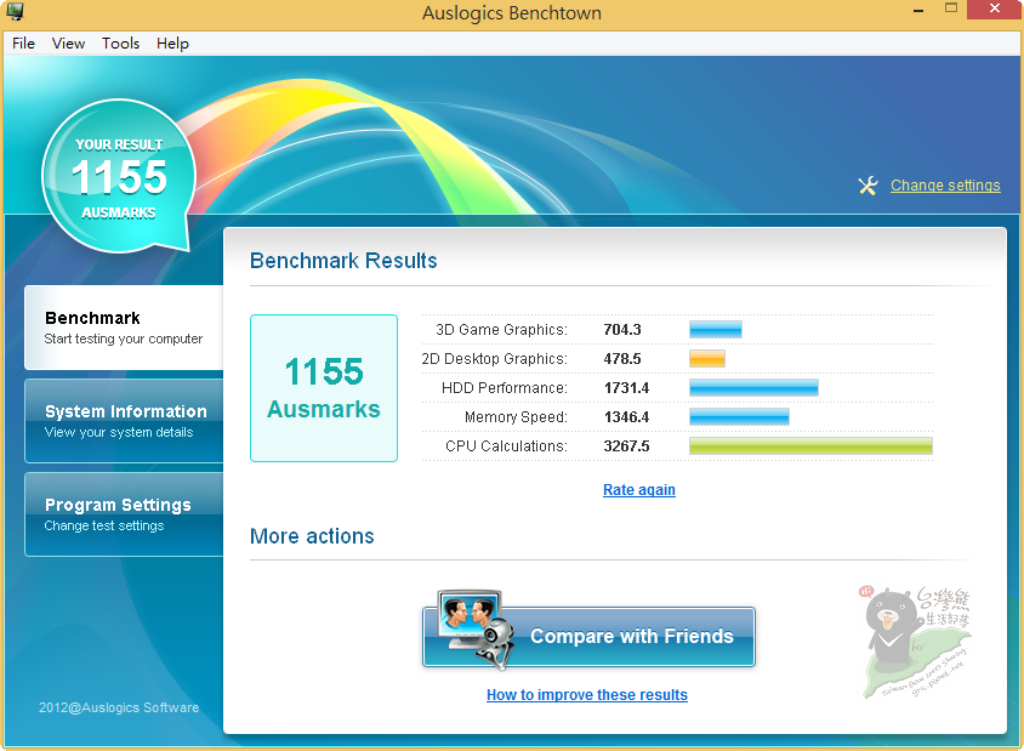Switch to the System Information tab

pyautogui.click(x=124, y=421)
